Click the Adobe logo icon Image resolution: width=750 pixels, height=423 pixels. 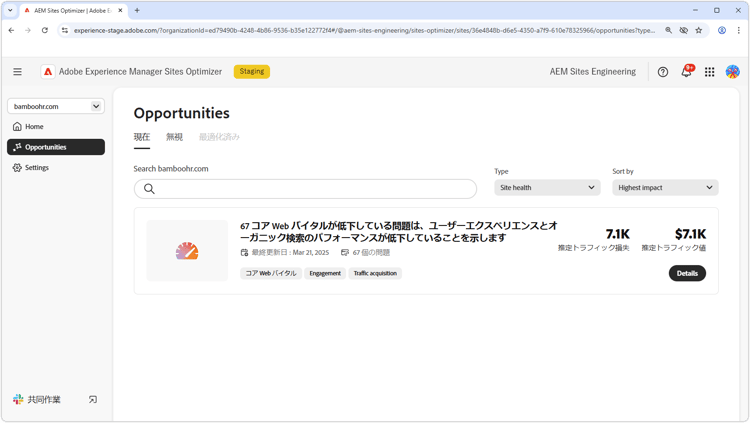[x=48, y=72]
